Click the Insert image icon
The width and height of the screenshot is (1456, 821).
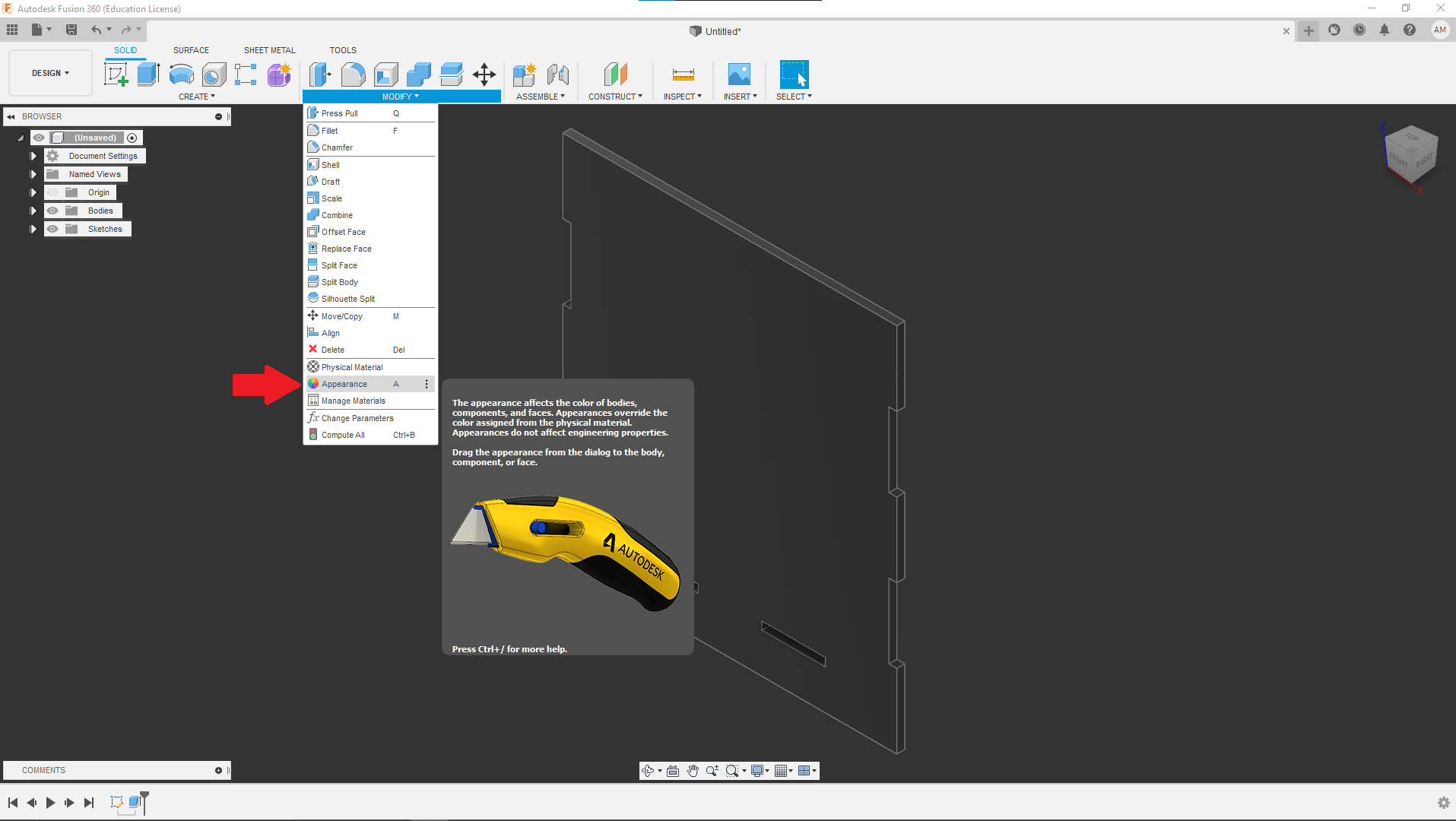pos(739,74)
